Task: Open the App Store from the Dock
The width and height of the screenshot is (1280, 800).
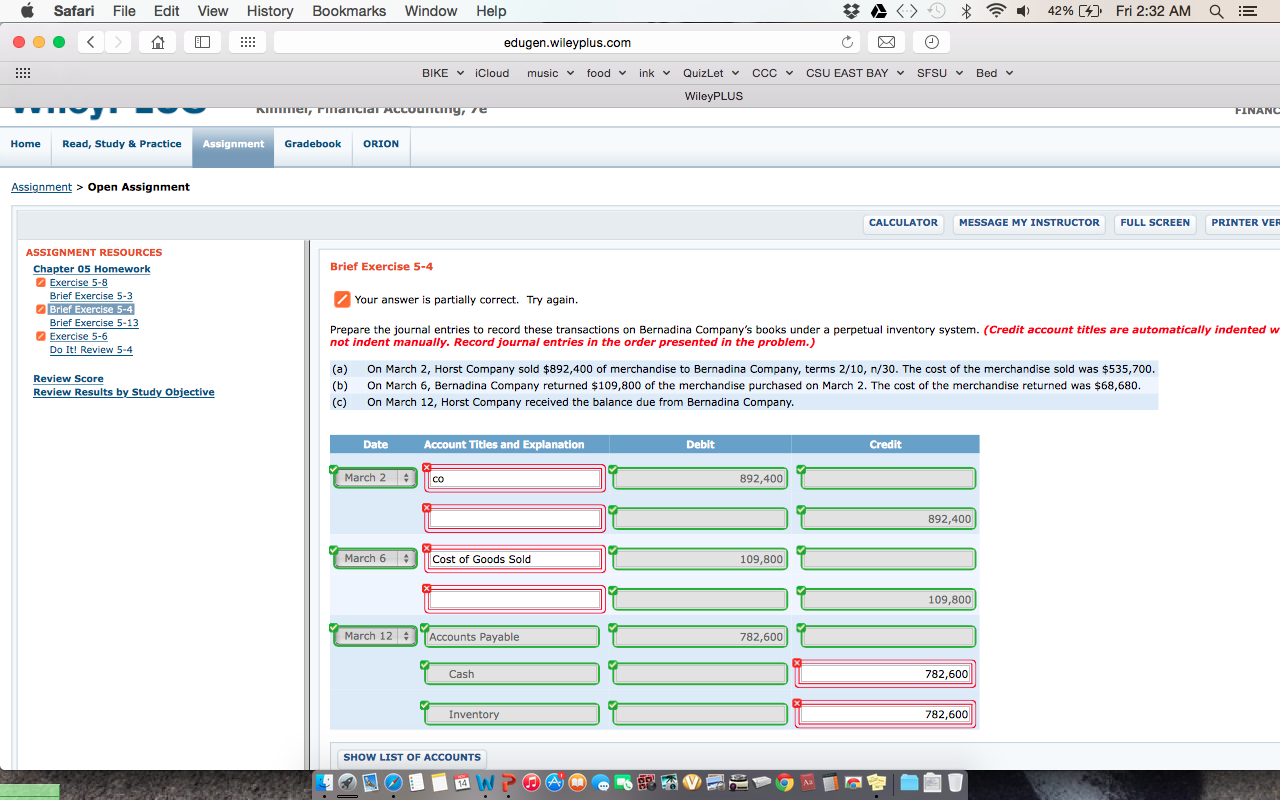Action: tap(555, 782)
